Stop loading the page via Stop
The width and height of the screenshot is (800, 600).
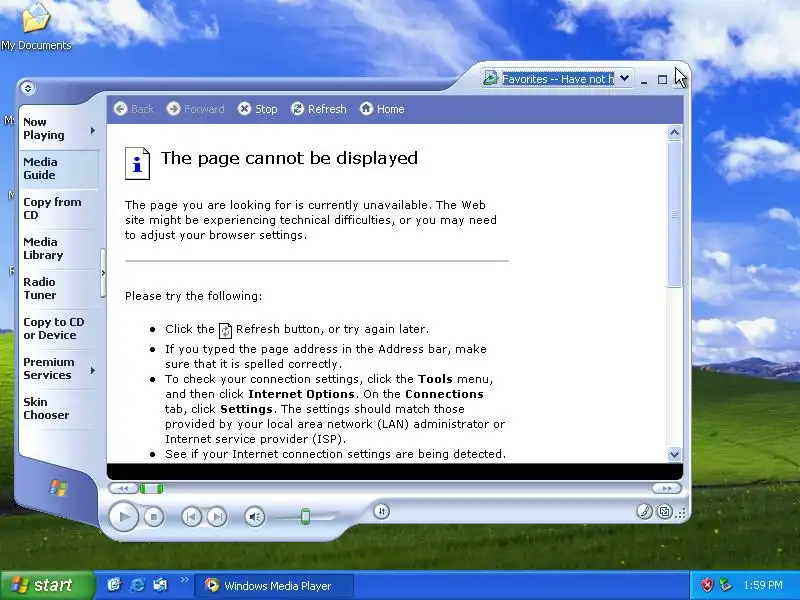click(258, 109)
